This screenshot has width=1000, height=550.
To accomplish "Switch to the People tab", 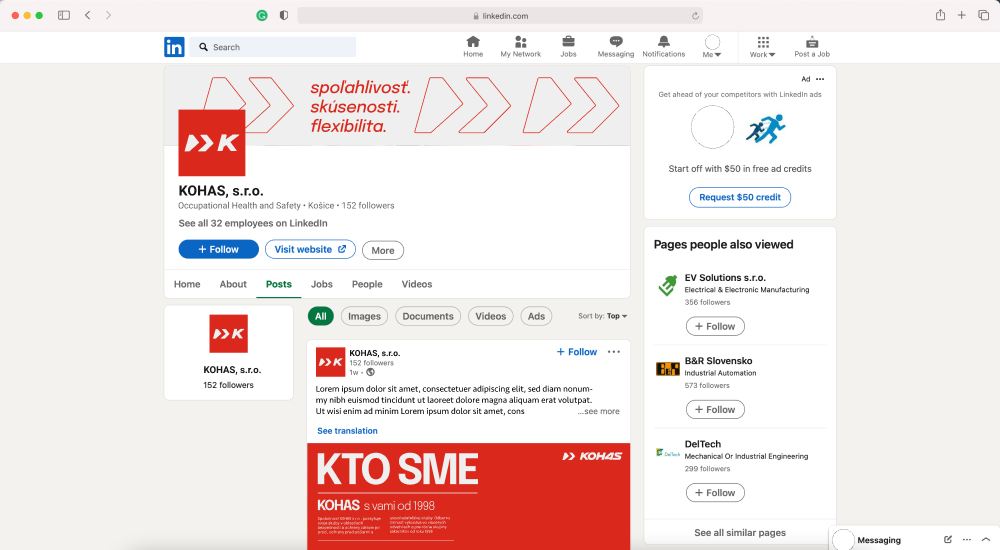I will pyautogui.click(x=367, y=285).
